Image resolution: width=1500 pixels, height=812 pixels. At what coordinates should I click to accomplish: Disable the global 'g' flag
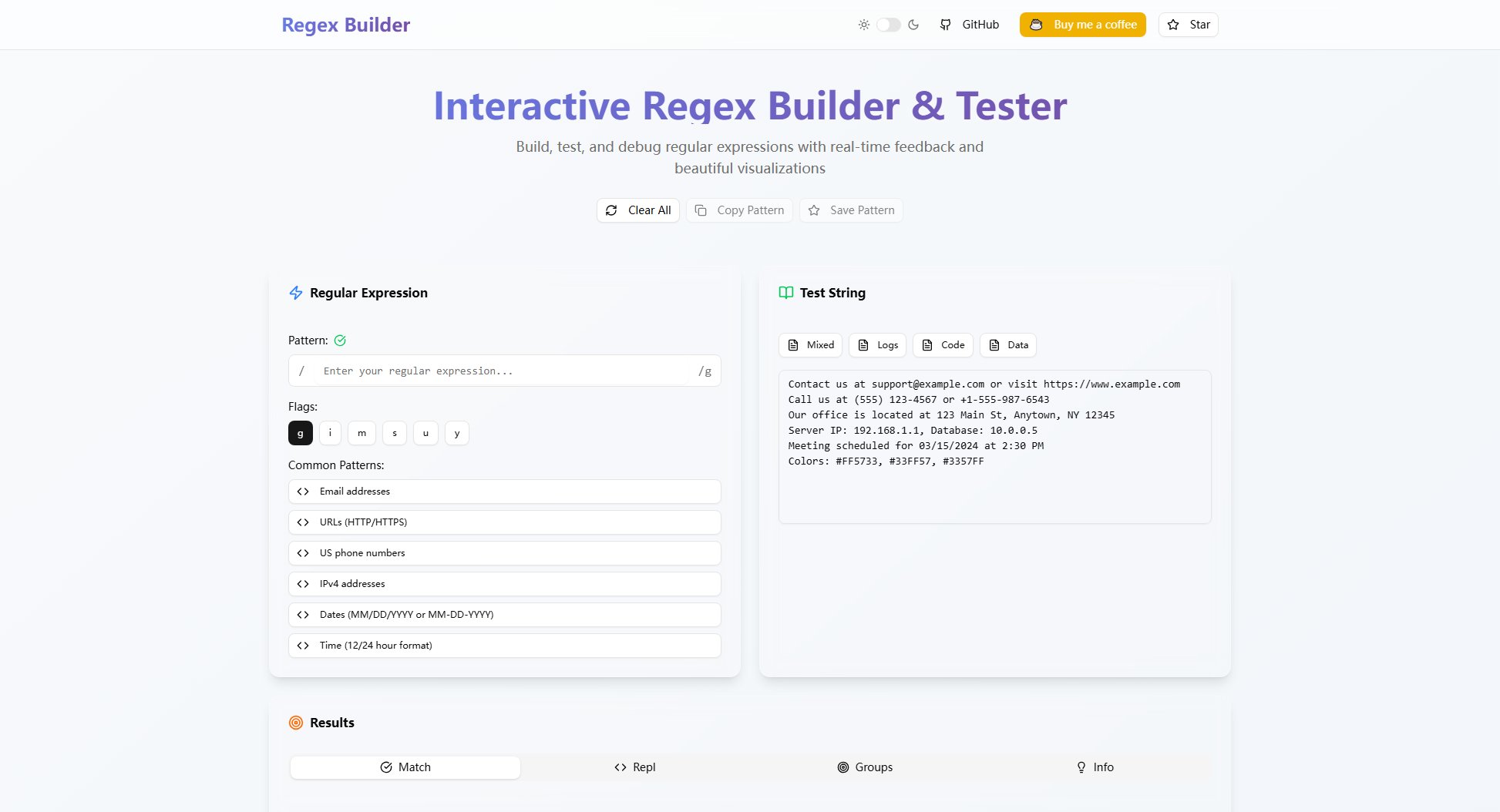tap(301, 433)
